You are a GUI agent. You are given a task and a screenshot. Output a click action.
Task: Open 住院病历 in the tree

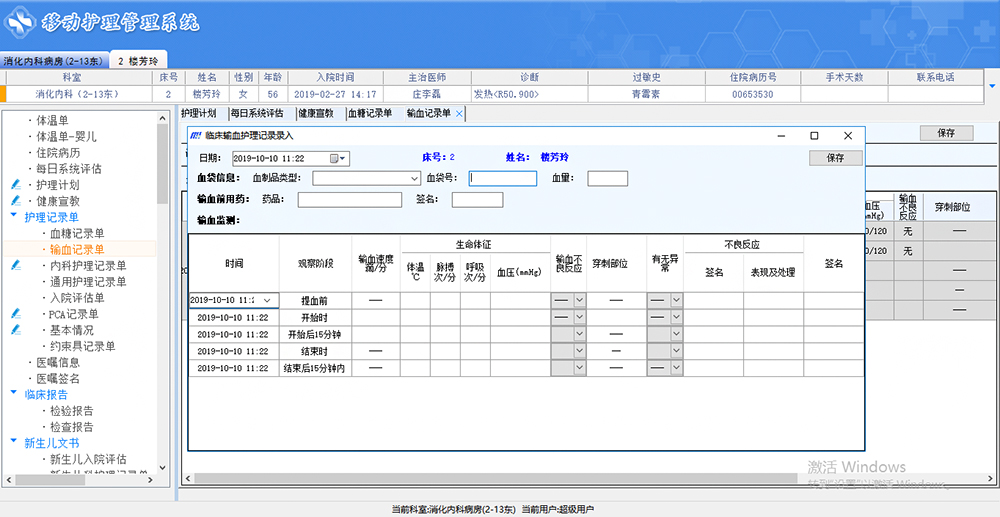(x=57, y=152)
